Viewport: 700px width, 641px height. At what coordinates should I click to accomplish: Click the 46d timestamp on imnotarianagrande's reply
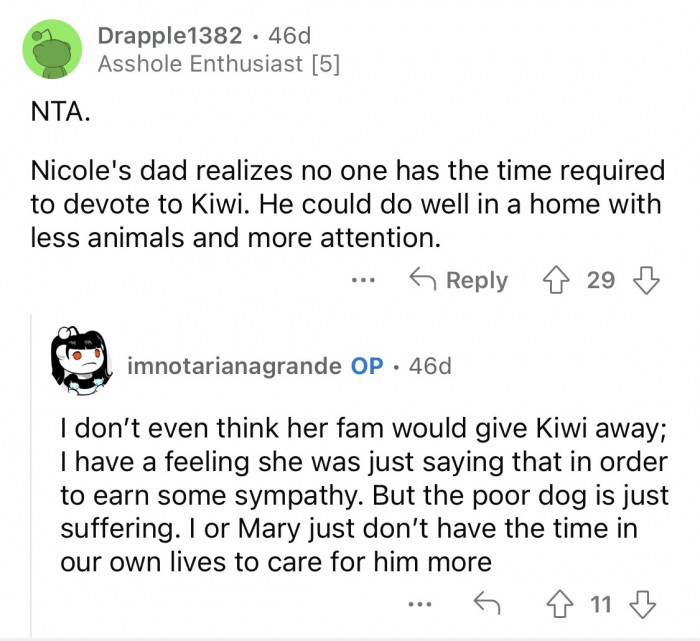[431, 366]
